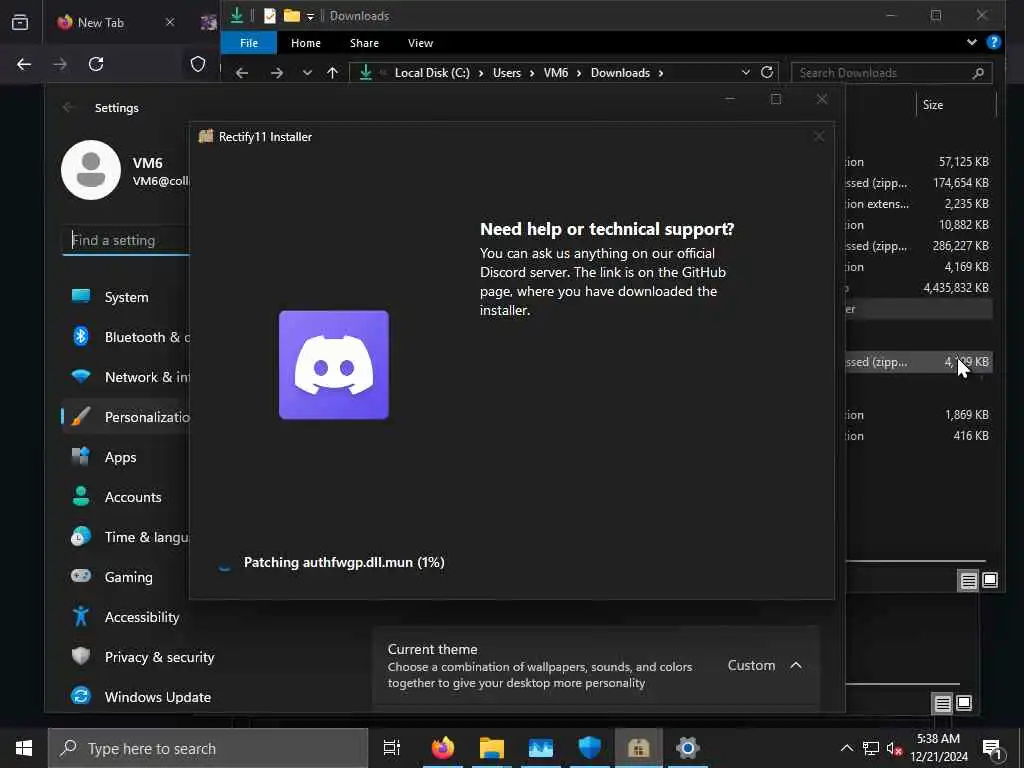Open the Home ribbon tab in Explorer
Screen dimensions: 1024x768
click(306, 43)
